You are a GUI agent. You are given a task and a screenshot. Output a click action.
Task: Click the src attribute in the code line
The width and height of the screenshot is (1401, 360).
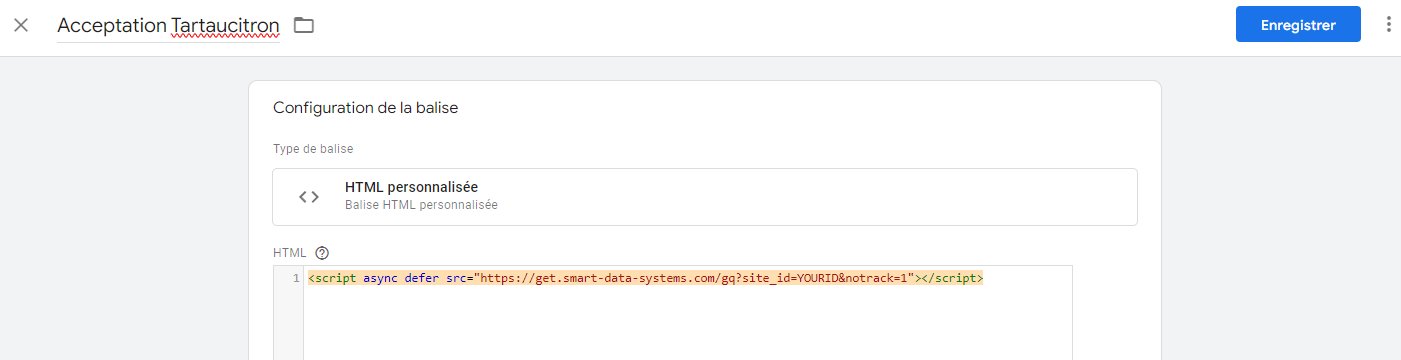(457, 278)
